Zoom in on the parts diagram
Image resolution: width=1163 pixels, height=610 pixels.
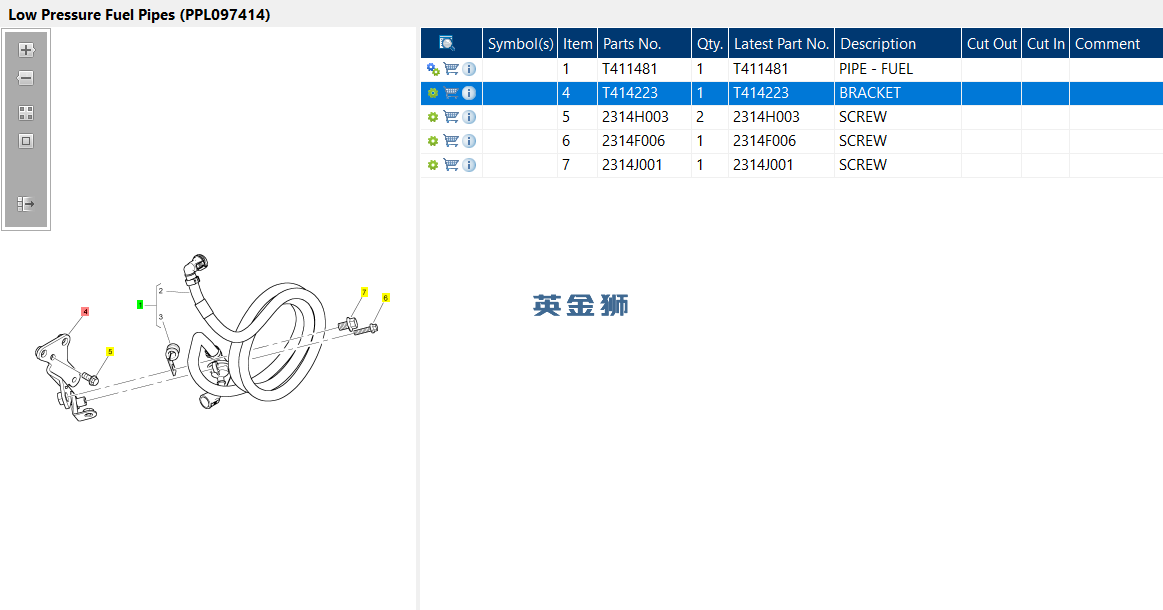(26, 50)
